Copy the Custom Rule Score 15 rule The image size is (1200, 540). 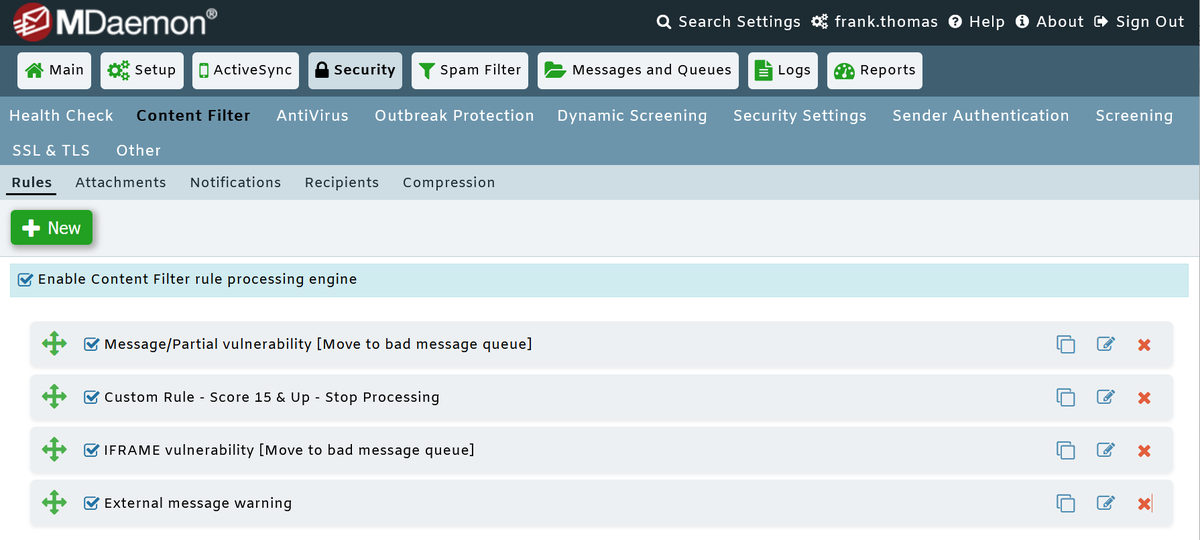pyautogui.click(x=1066, y=398)
